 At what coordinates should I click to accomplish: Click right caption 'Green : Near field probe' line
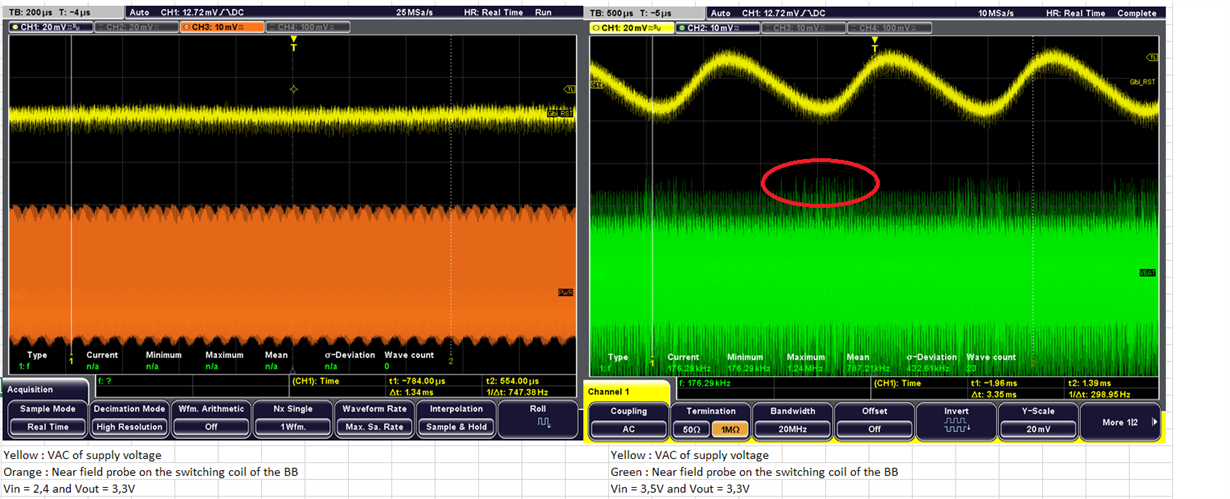[x=754, y=471]
